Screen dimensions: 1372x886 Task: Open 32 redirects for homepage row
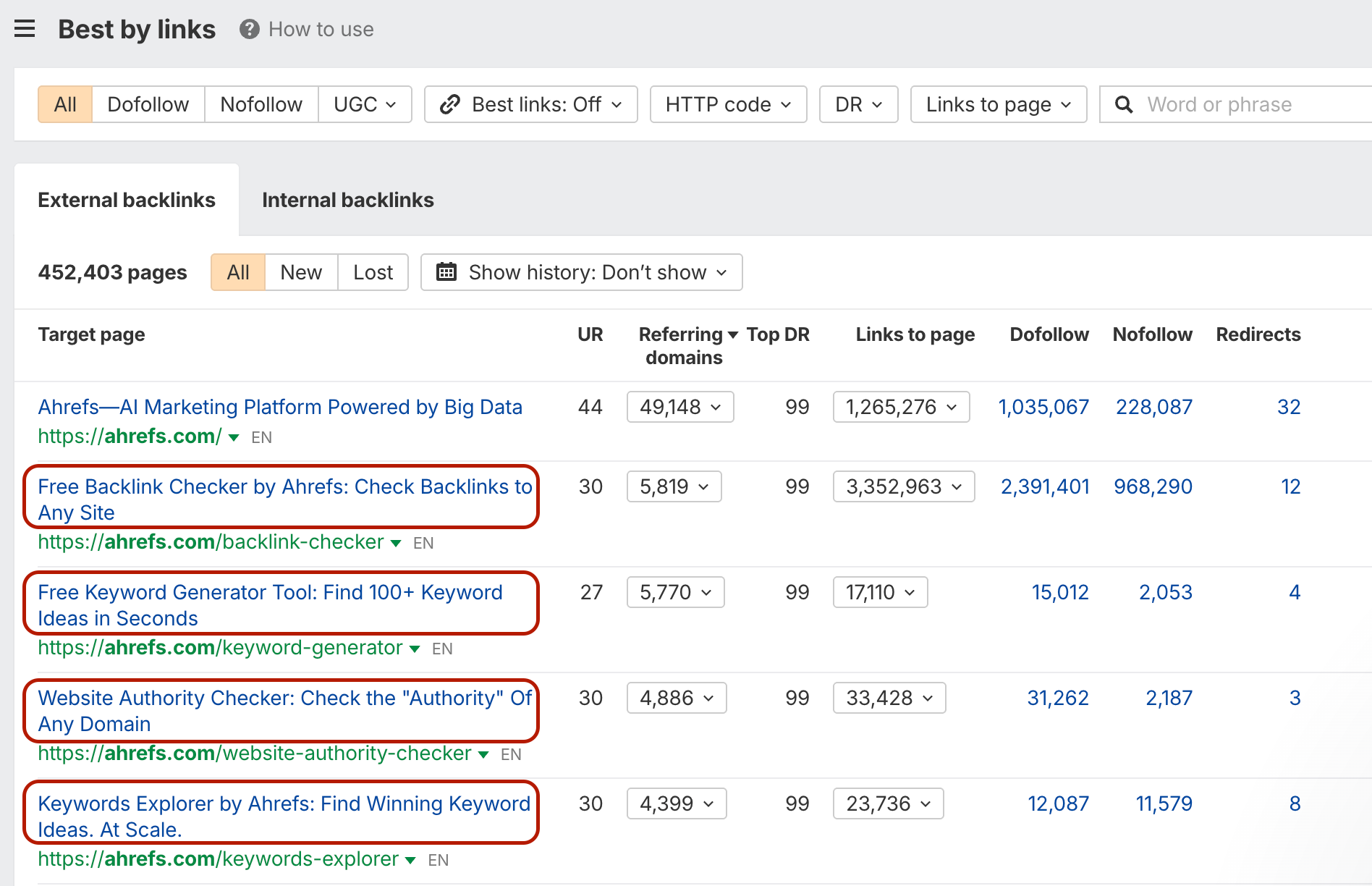point(1289,407)
